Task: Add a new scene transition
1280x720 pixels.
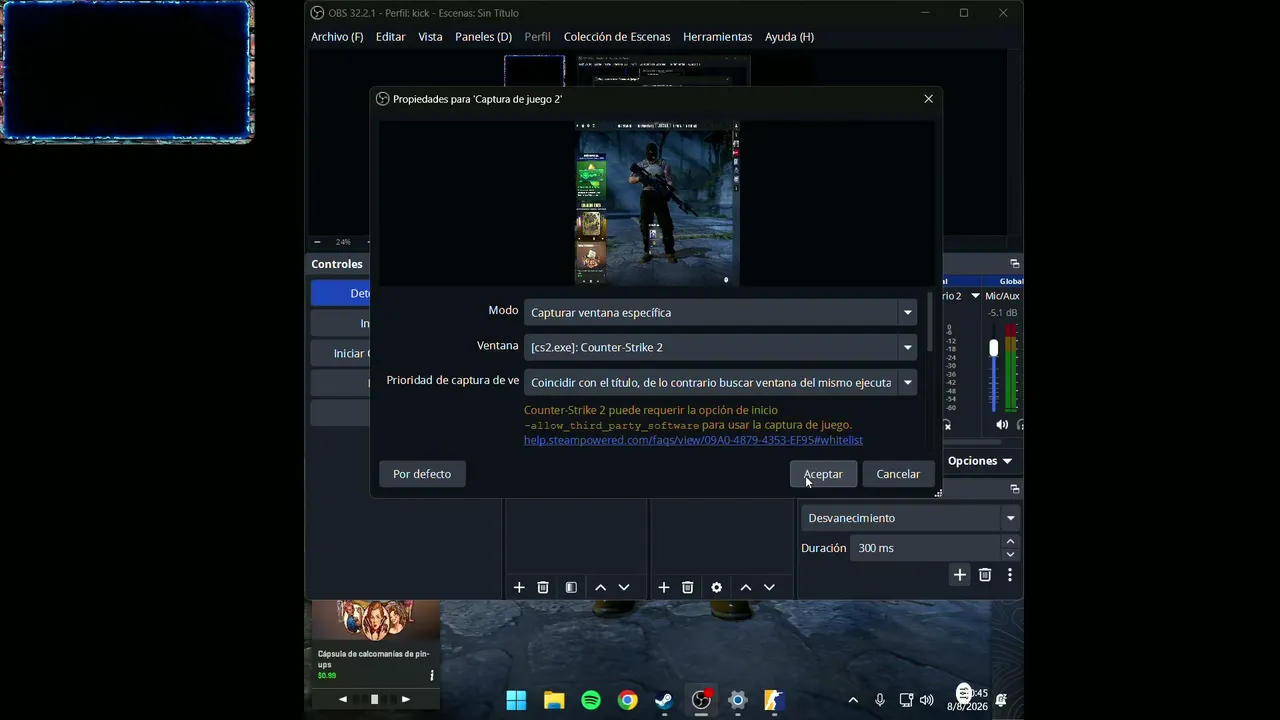Action: click(959, 574)
